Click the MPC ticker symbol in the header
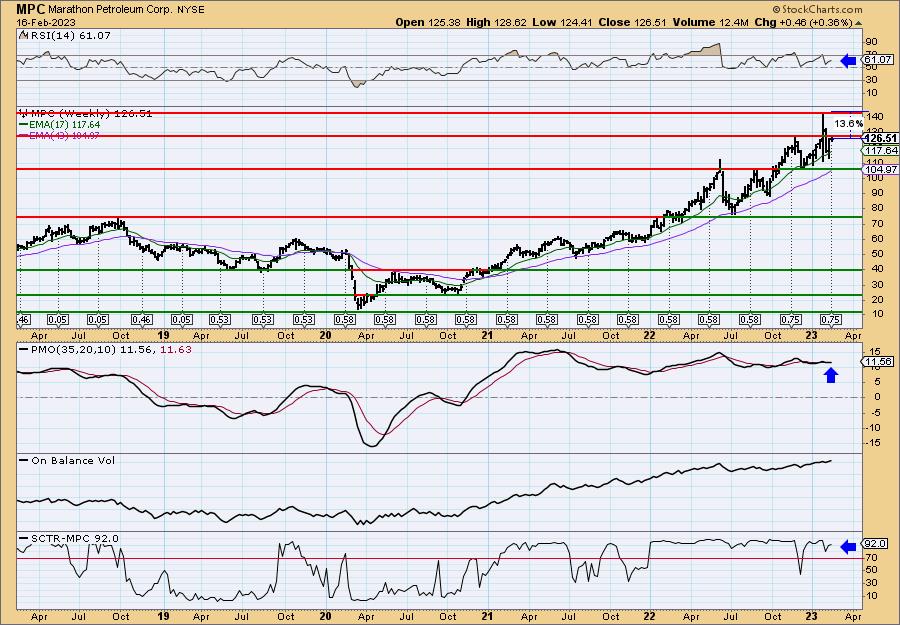 coord(31,9)
